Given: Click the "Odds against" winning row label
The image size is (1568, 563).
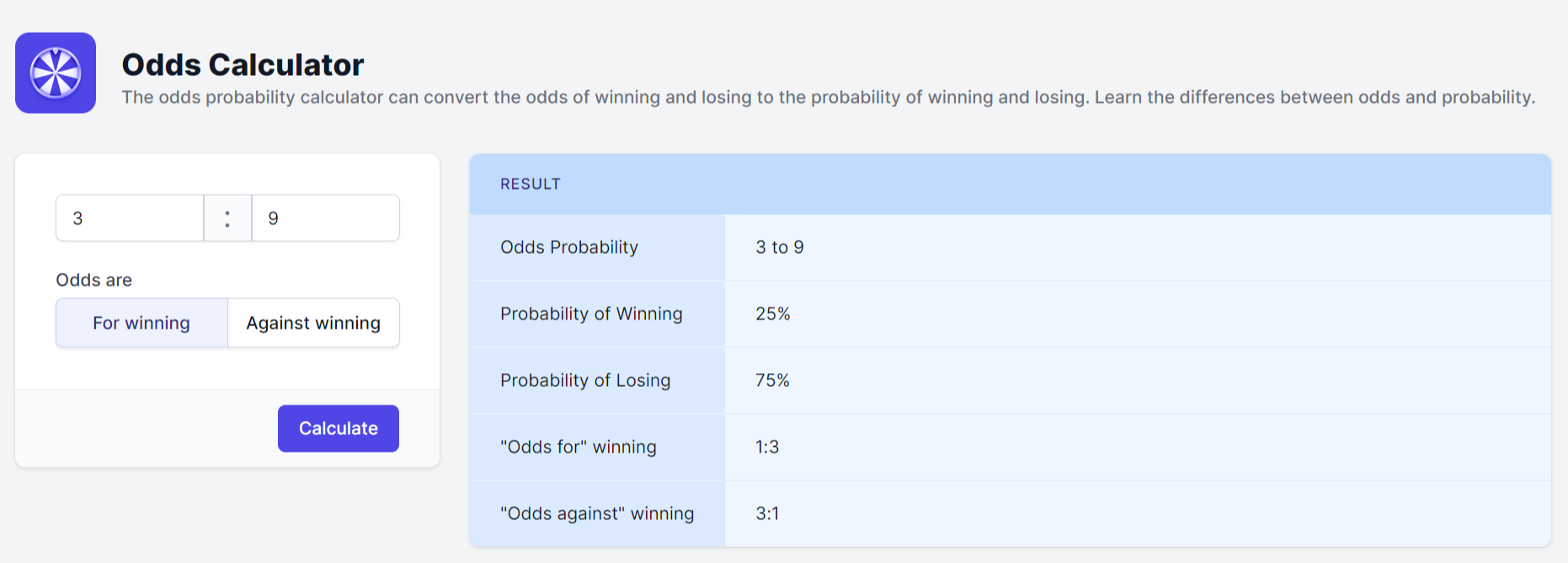Looking at the screenshot, I should pos(597,513).
